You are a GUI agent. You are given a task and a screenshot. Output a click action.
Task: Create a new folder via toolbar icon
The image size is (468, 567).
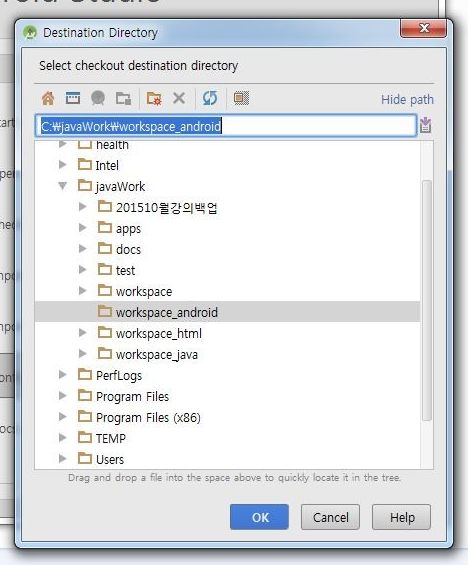154,98
